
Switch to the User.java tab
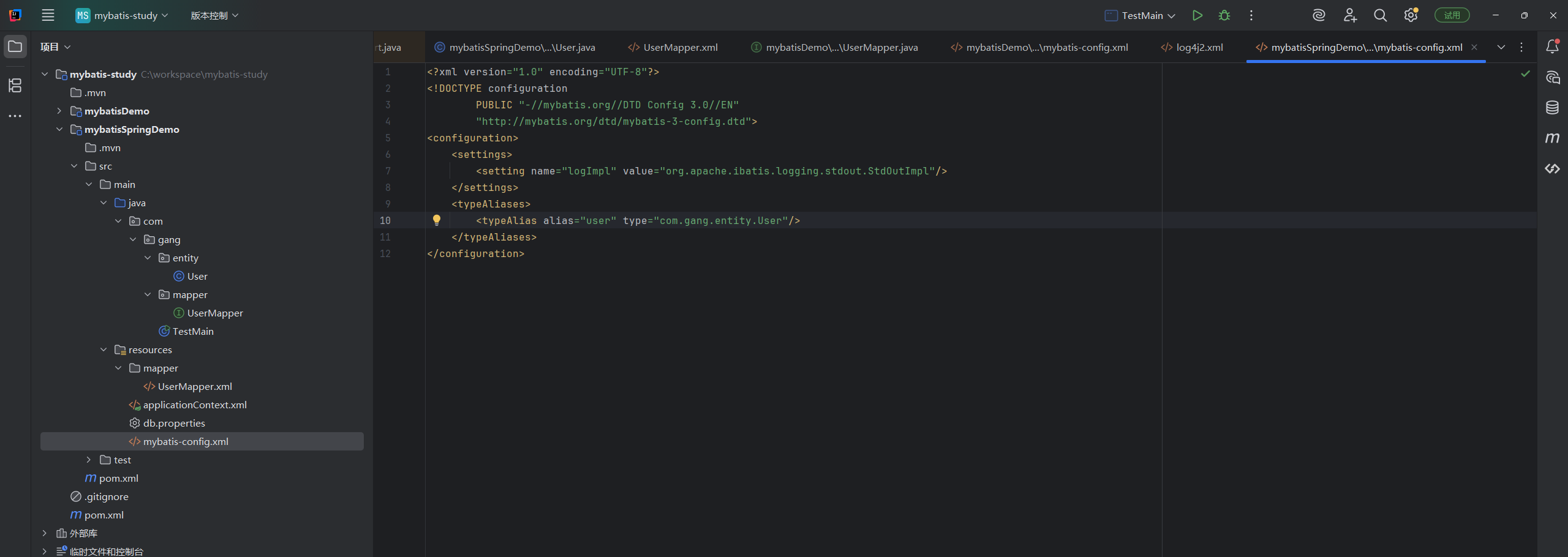[x=514, y=47]
